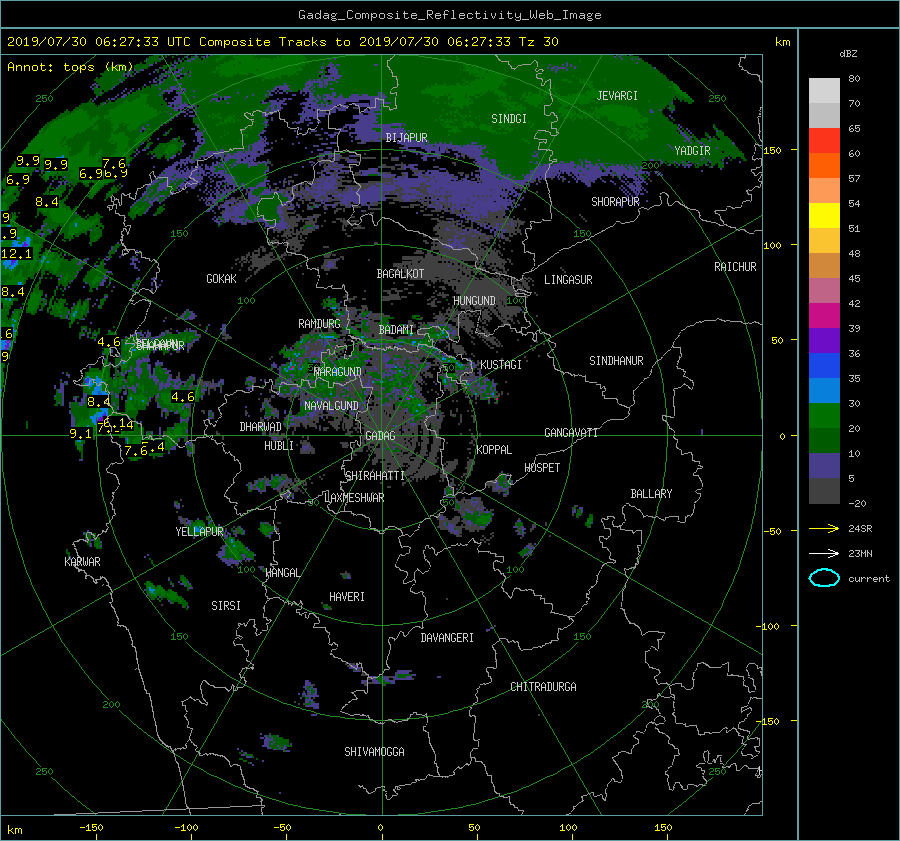Screen dimensions: 900x841
Task: Select the DHARWAD city label
Action: [260, 427]
